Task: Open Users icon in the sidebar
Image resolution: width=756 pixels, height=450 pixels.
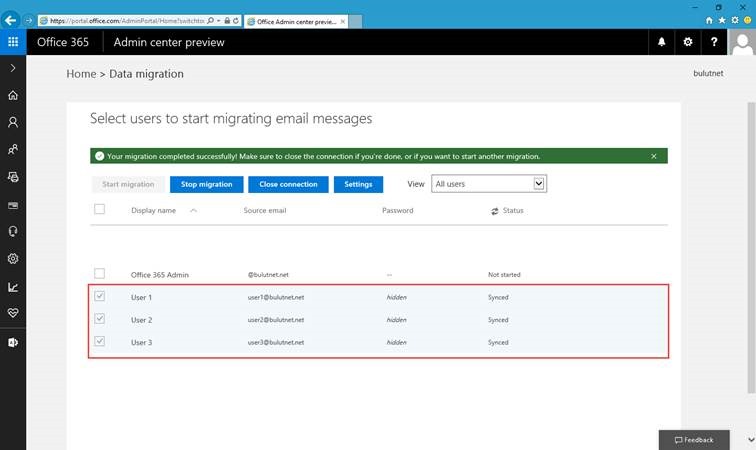Action: pos(13,122)
